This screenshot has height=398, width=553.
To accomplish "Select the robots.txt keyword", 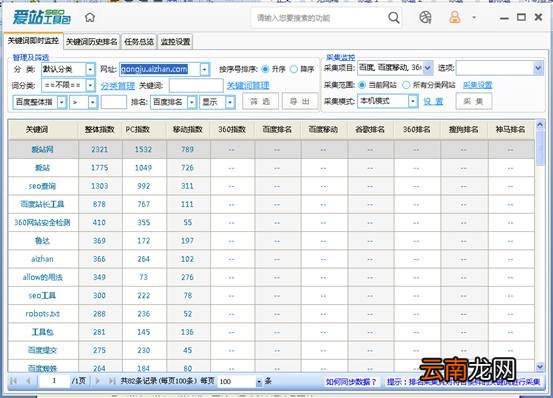I will click(42, 313).
